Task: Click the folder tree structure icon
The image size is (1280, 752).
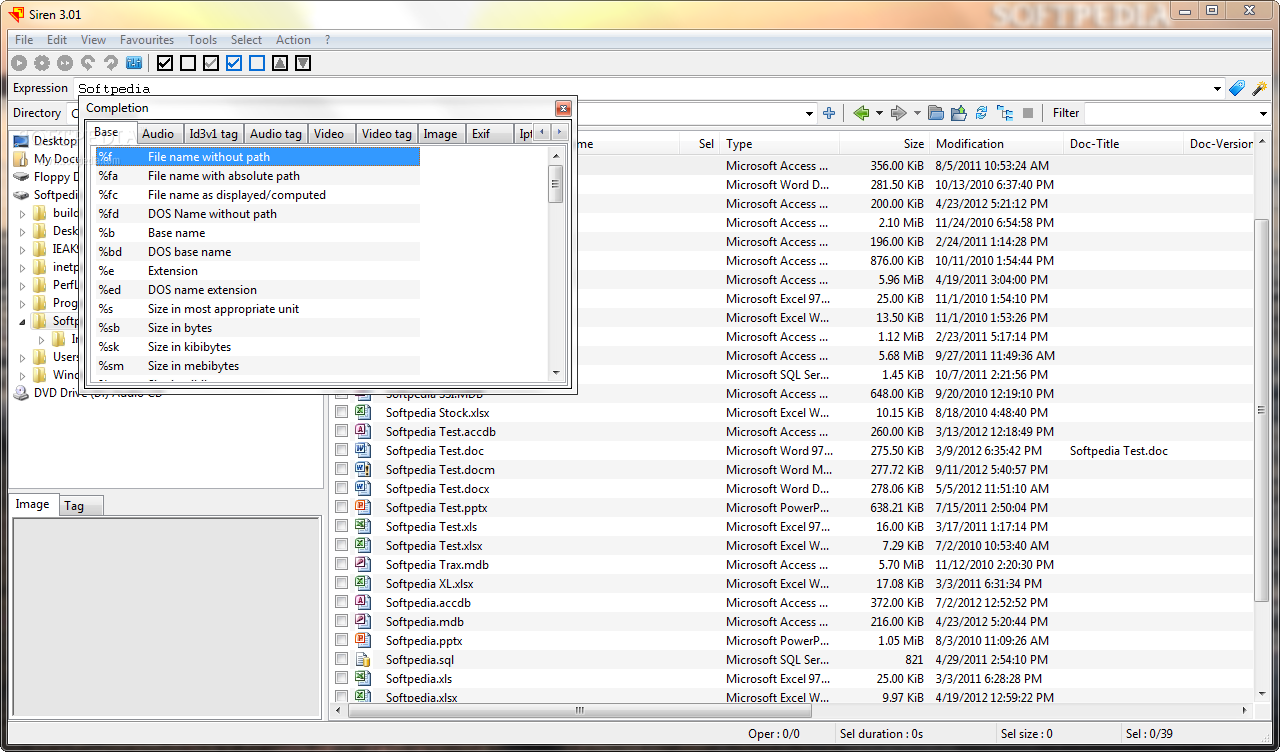Action: (1005, 113)
